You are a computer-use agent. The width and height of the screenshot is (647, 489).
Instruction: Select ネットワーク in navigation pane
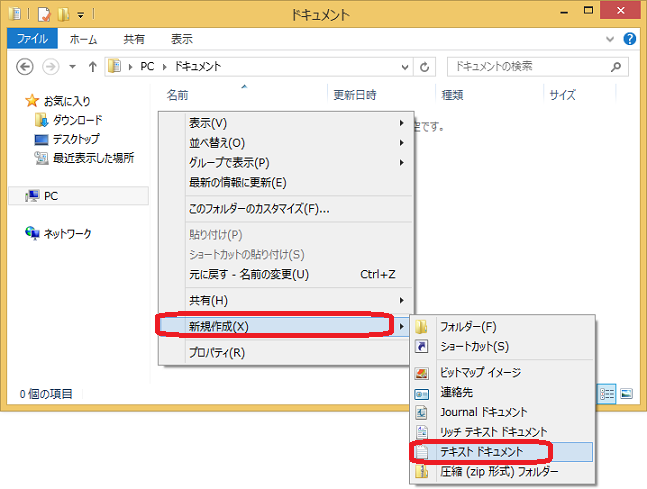67,233
